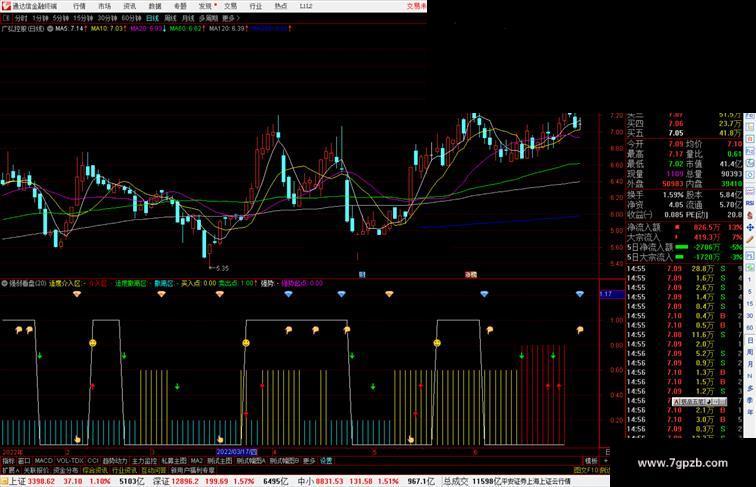Click the 交易未 link at top right

[x=416, y=6]
